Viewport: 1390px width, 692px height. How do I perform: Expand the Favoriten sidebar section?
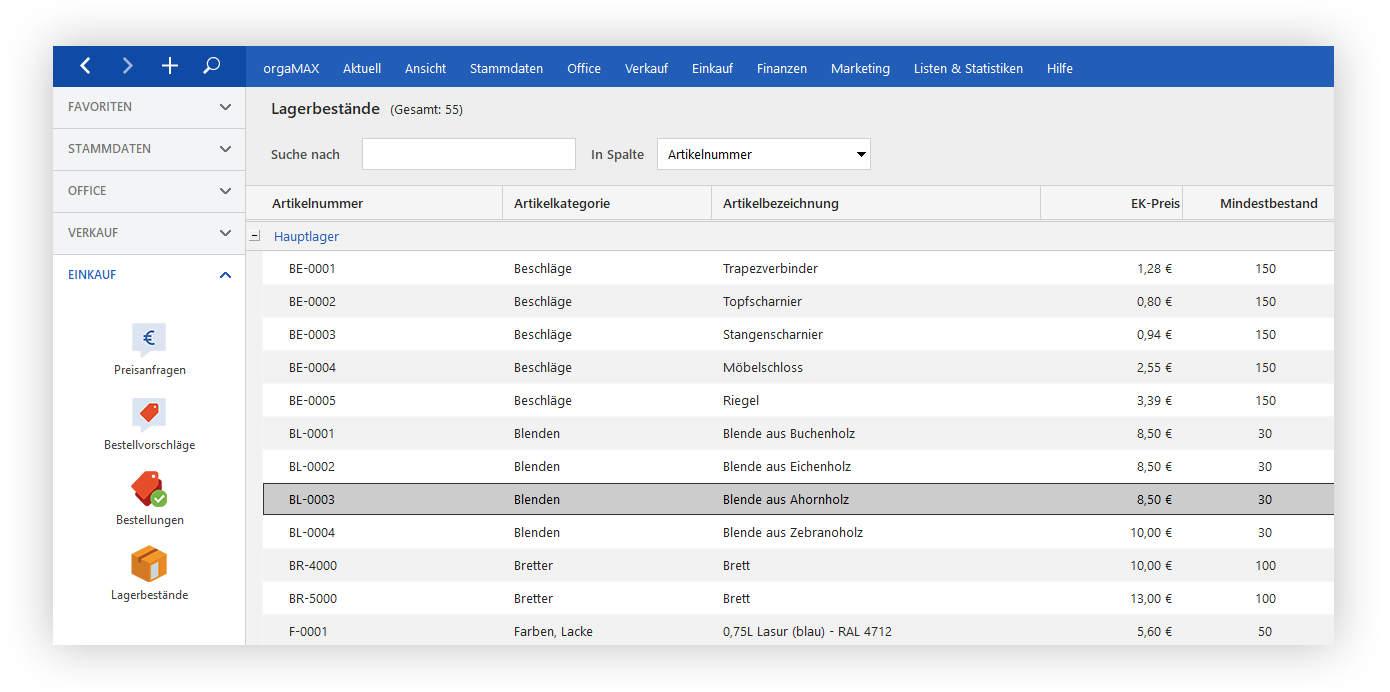coord(149,107)
